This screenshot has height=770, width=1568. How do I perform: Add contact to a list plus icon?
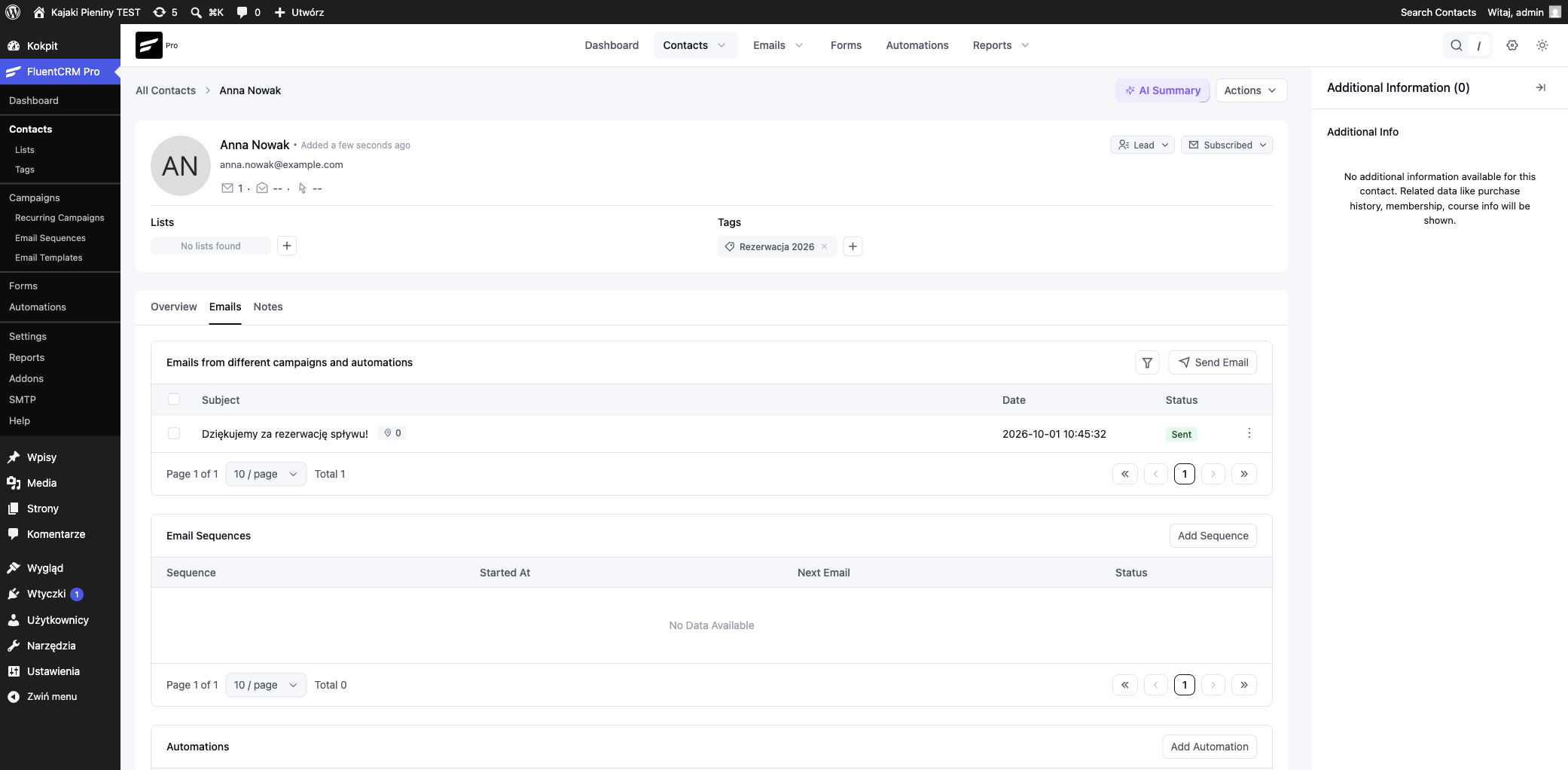pyautogui.click(x=287, y=246)
